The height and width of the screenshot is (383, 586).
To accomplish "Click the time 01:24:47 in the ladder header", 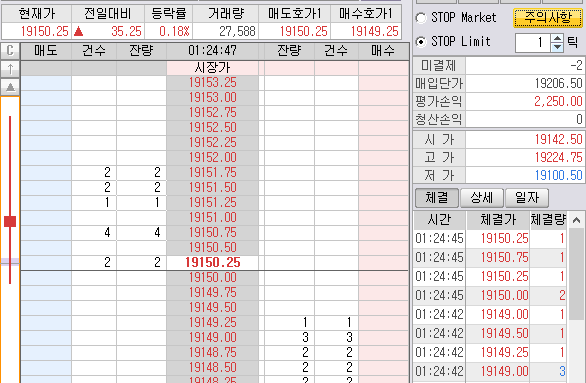I will (212, 50).
